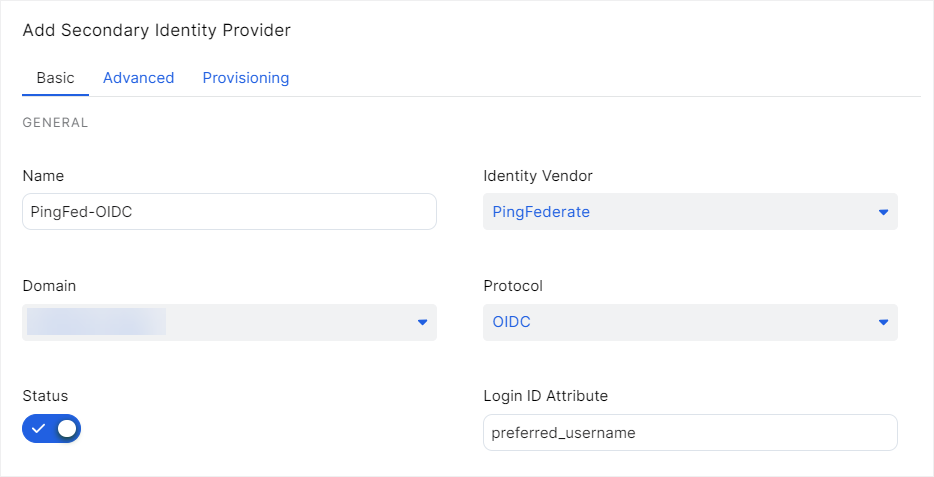Viewport: 934px width, 477px height.
Task: Open the Provisioning tab
Action: click(x=246, y=78)
